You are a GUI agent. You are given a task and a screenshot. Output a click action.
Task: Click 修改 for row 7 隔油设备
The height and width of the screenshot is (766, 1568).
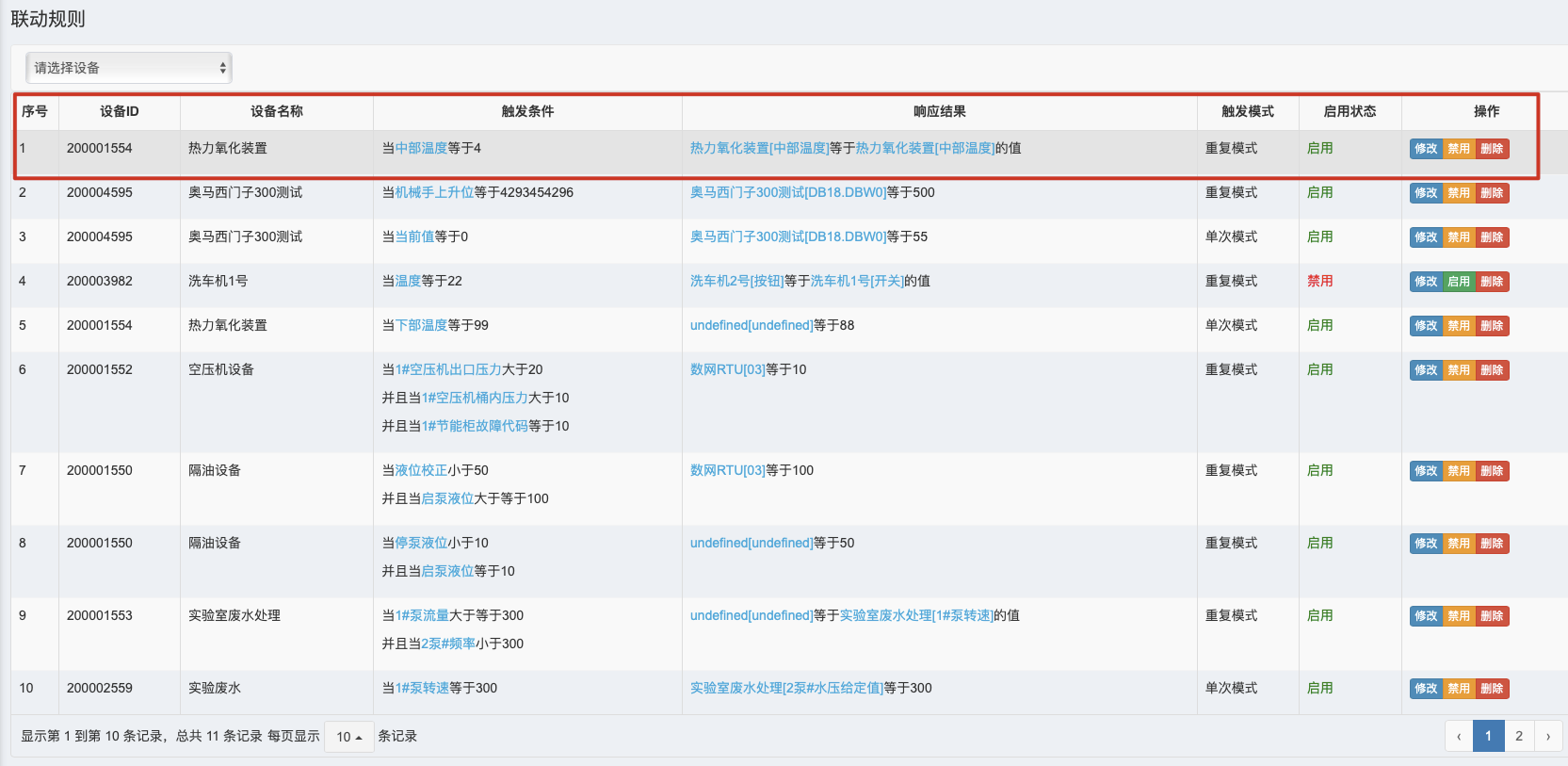click(1426, 471)
